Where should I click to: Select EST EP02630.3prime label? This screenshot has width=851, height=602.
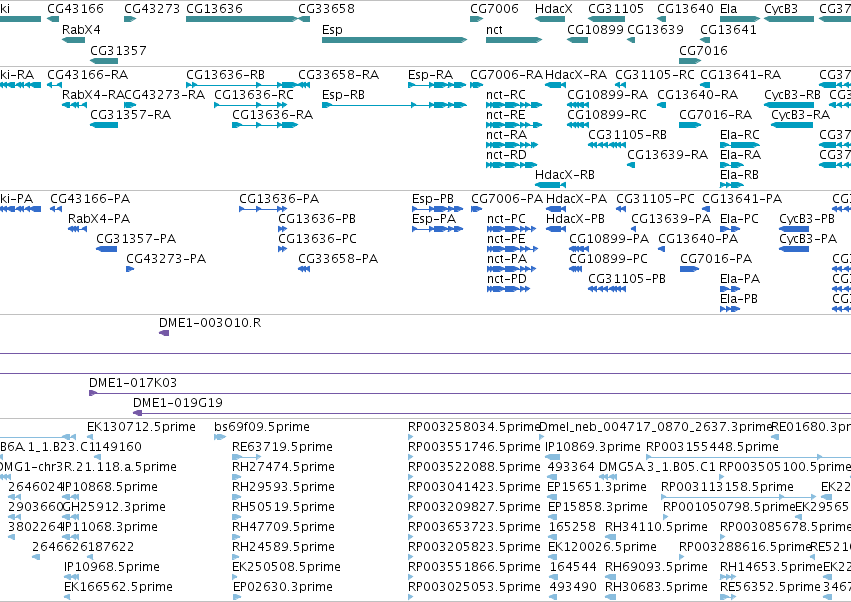coord(283,587)
